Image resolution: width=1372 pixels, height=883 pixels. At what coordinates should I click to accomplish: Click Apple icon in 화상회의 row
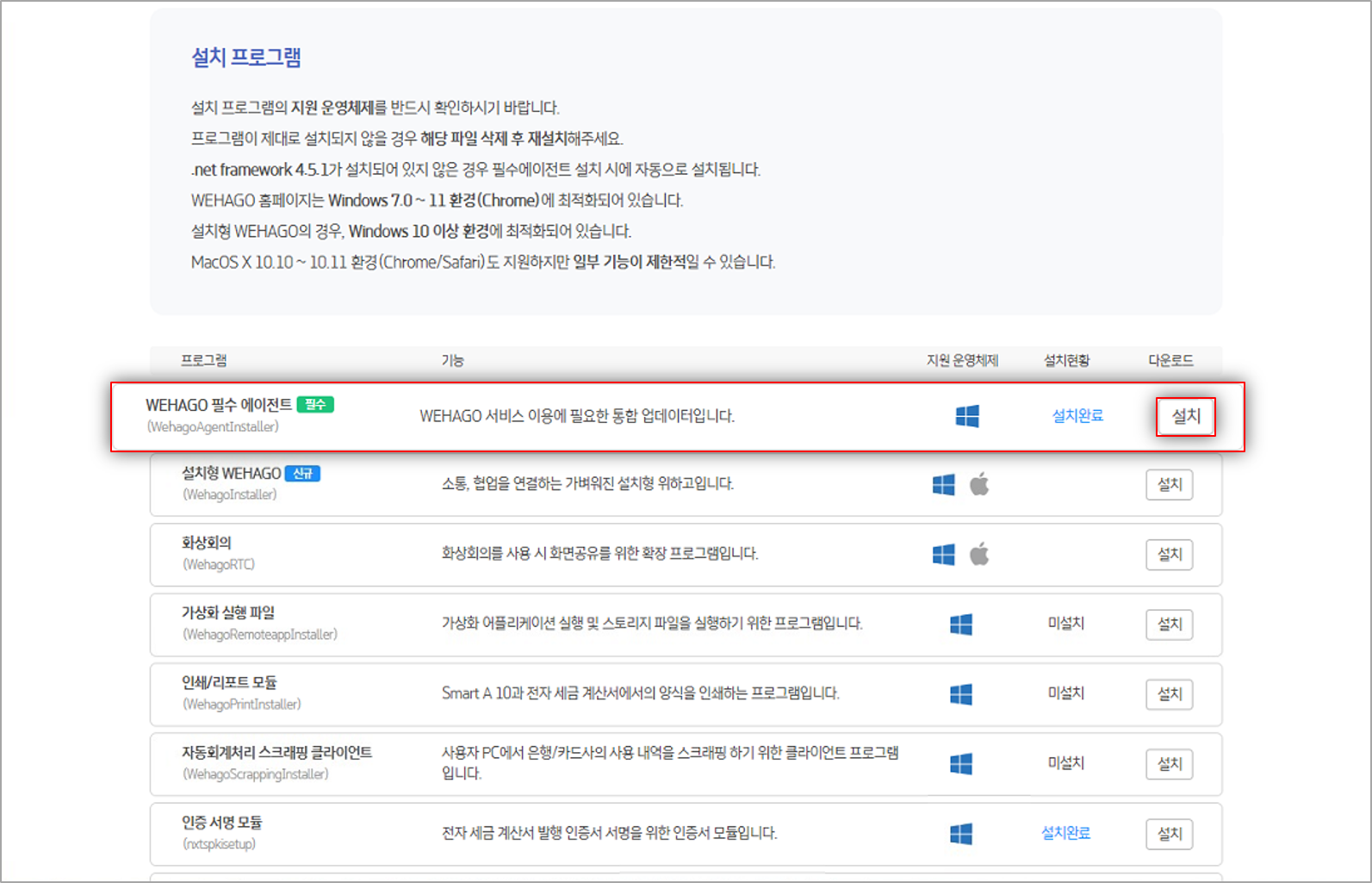(x=979, y=554)
